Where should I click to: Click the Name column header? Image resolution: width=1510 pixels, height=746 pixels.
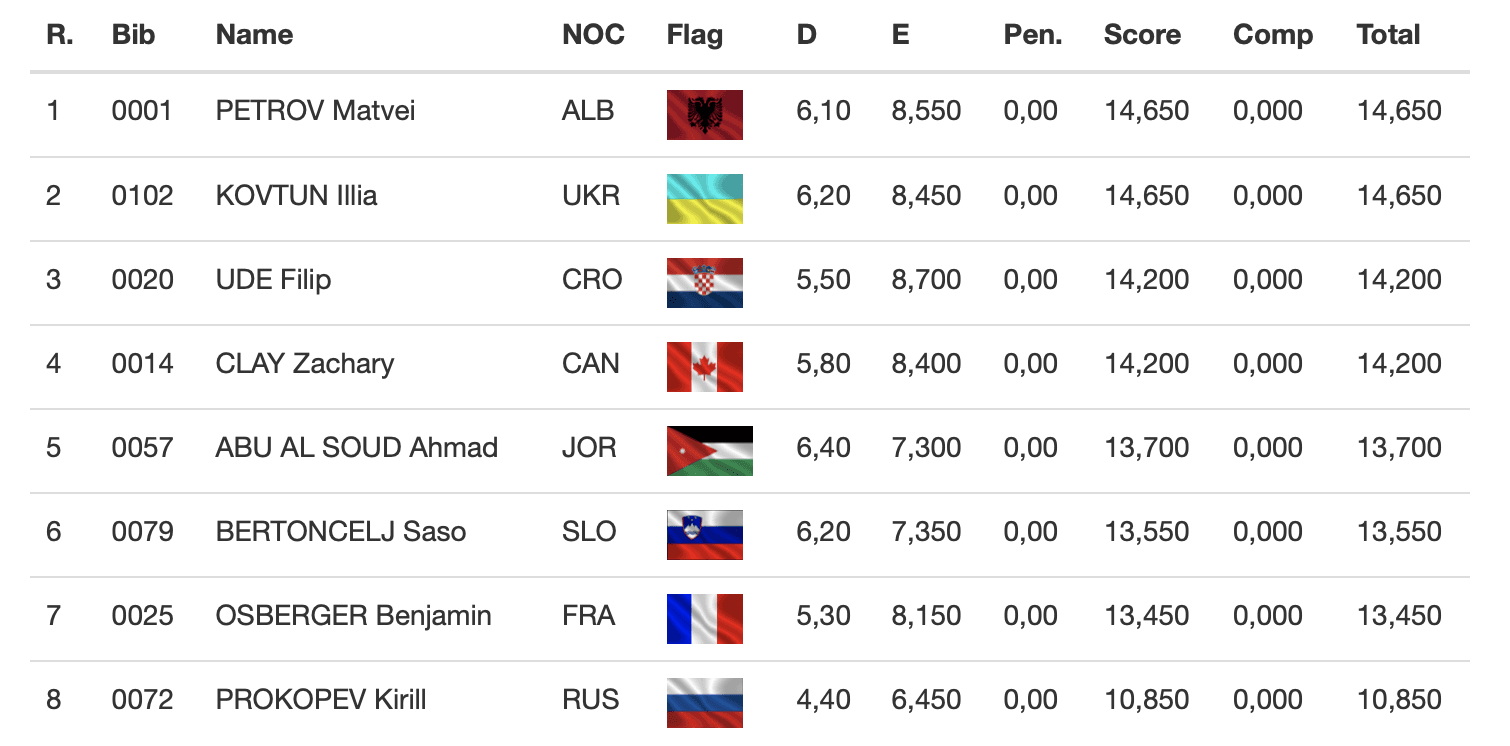point(254,35)
